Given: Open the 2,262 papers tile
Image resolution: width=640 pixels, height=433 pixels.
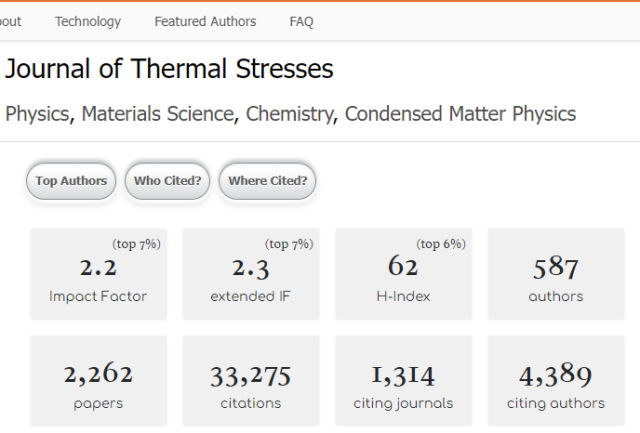Looking at the screenshot, I should click(98, 381).
